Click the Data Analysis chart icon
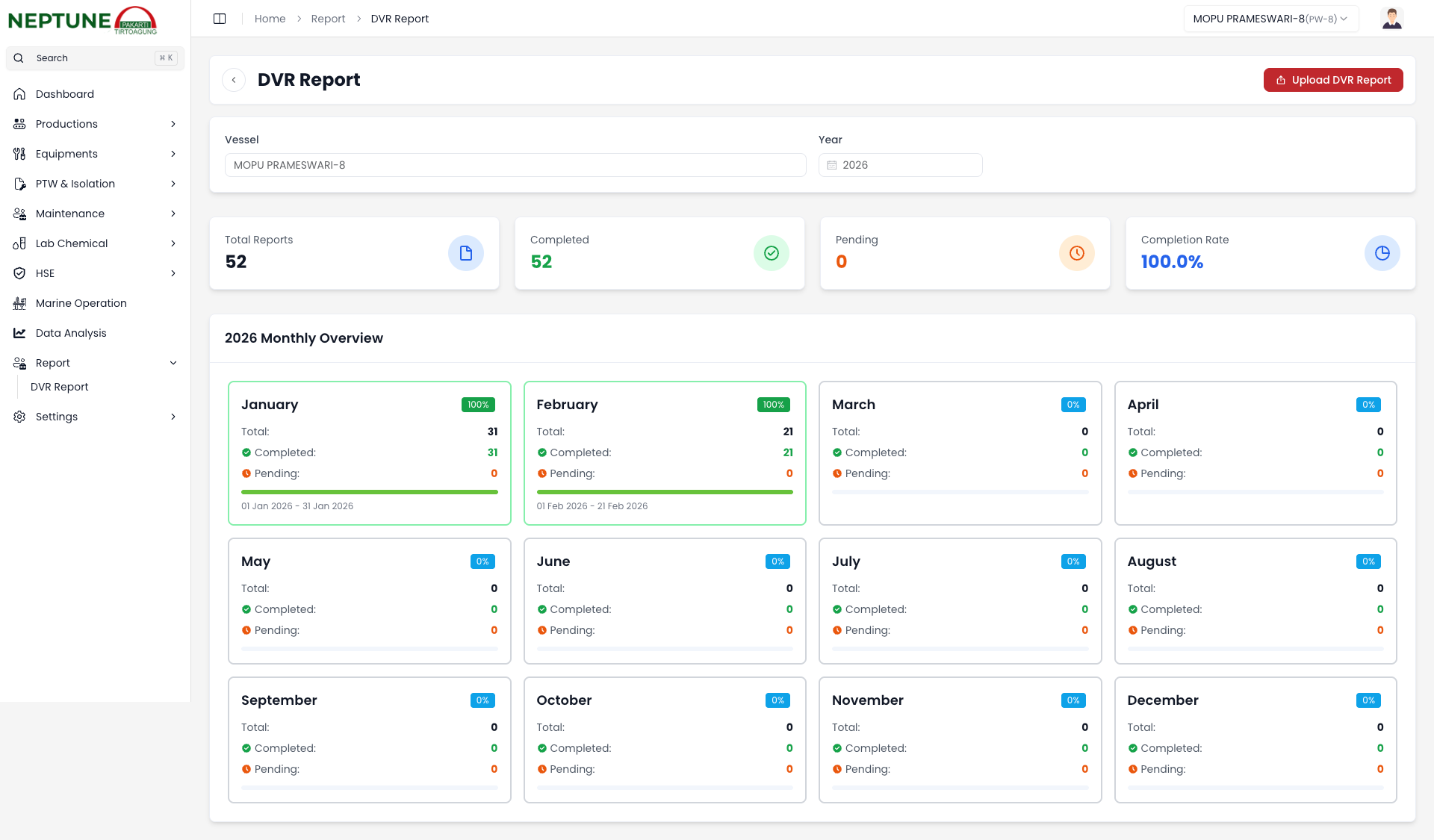The width and height of the screenshot is (1434, 840). click(19, 333)
